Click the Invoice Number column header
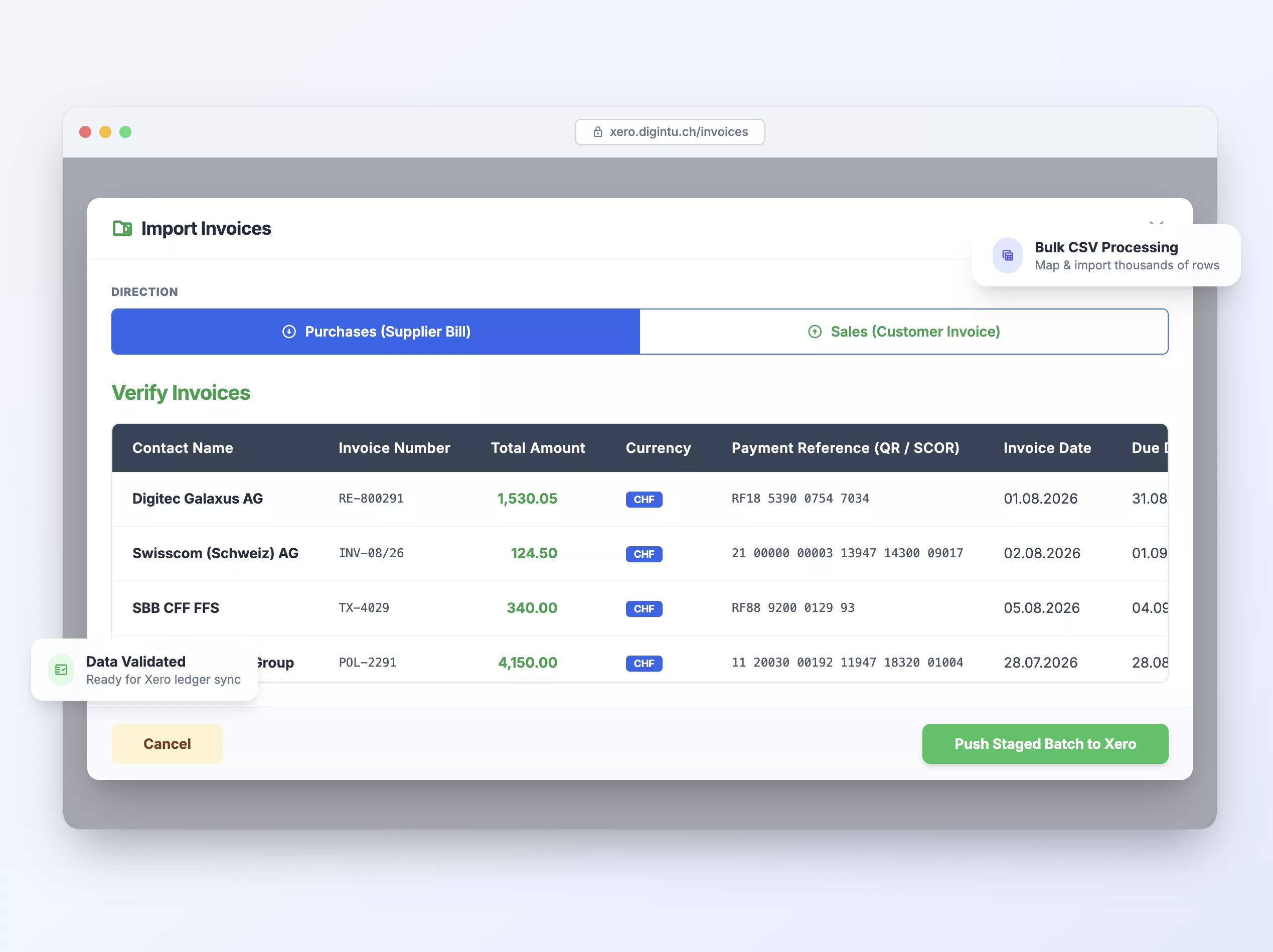The height and width of the screenshot is (952, 1273). pos(394,448)
